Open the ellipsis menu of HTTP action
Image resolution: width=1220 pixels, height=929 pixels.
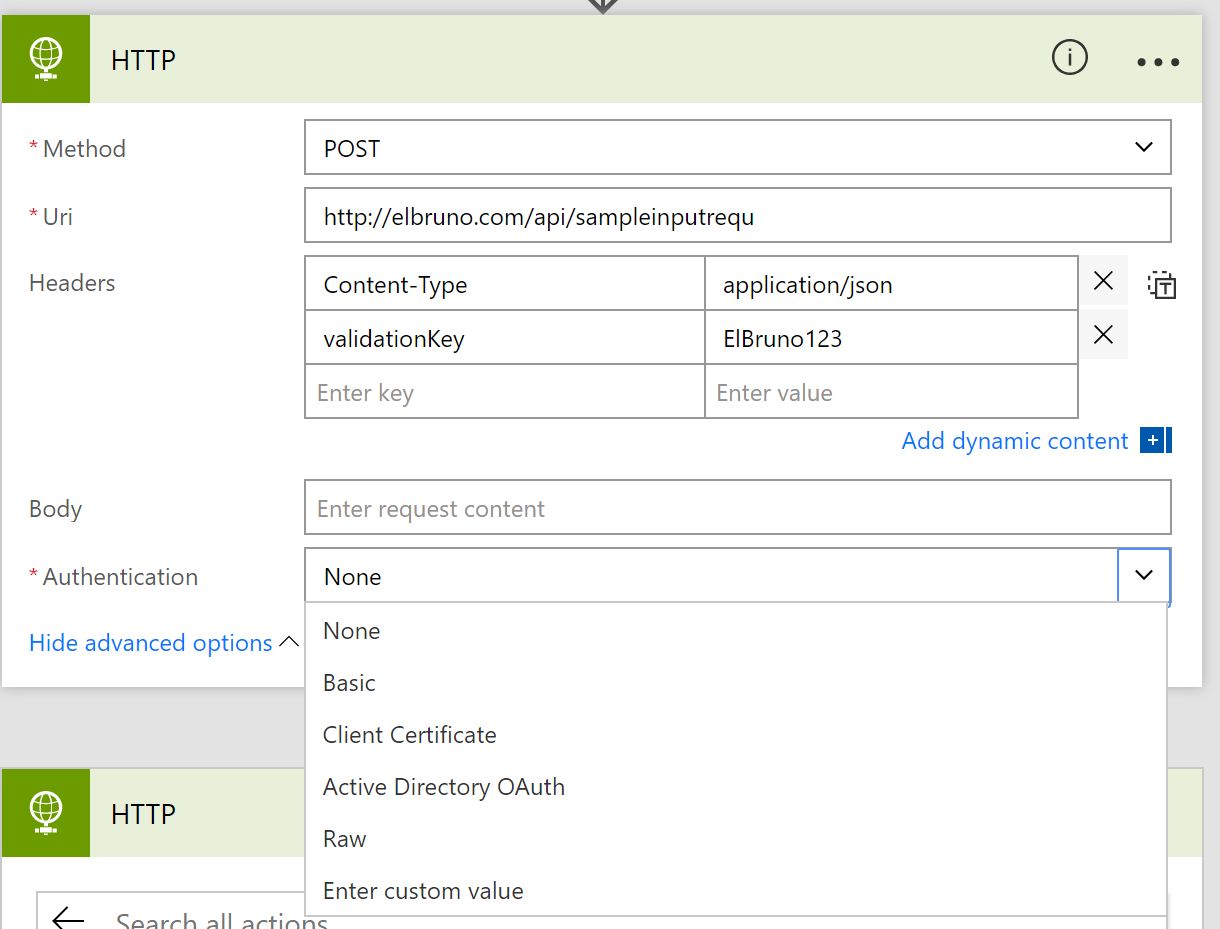click(1158, 62)
